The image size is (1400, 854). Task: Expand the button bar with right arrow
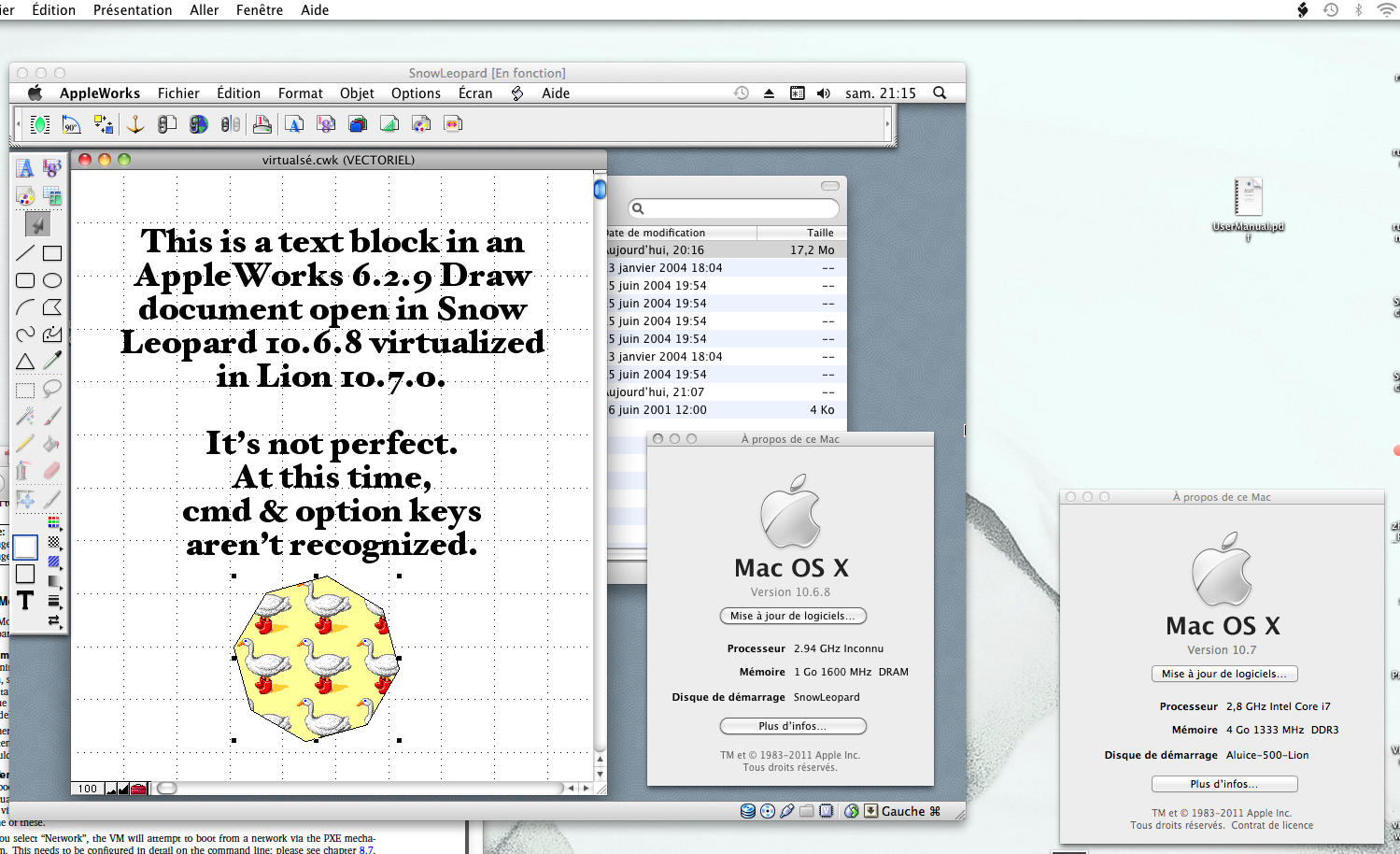pyautogui.click(x=886, y=124)
